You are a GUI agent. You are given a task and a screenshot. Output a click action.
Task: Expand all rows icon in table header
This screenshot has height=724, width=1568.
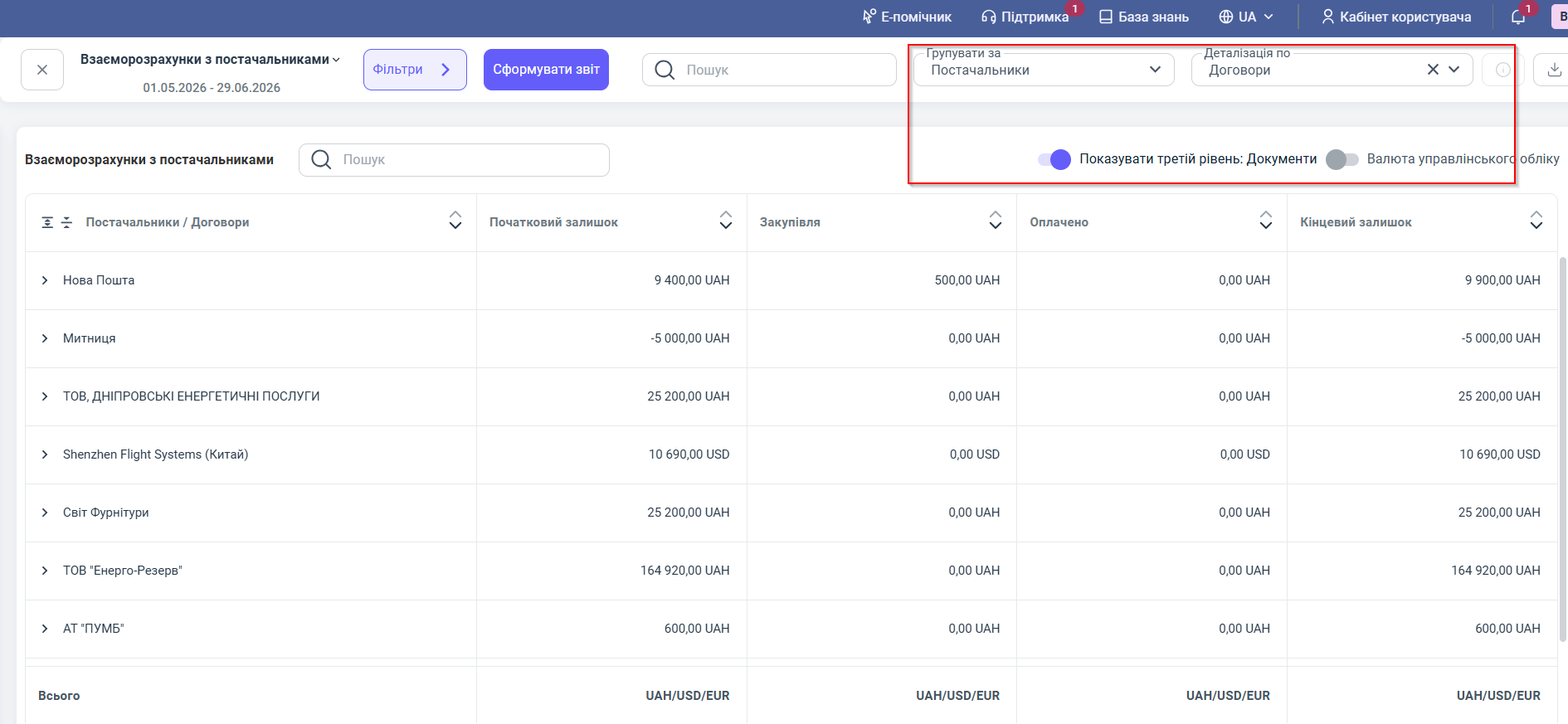click(x=47, y=222)
